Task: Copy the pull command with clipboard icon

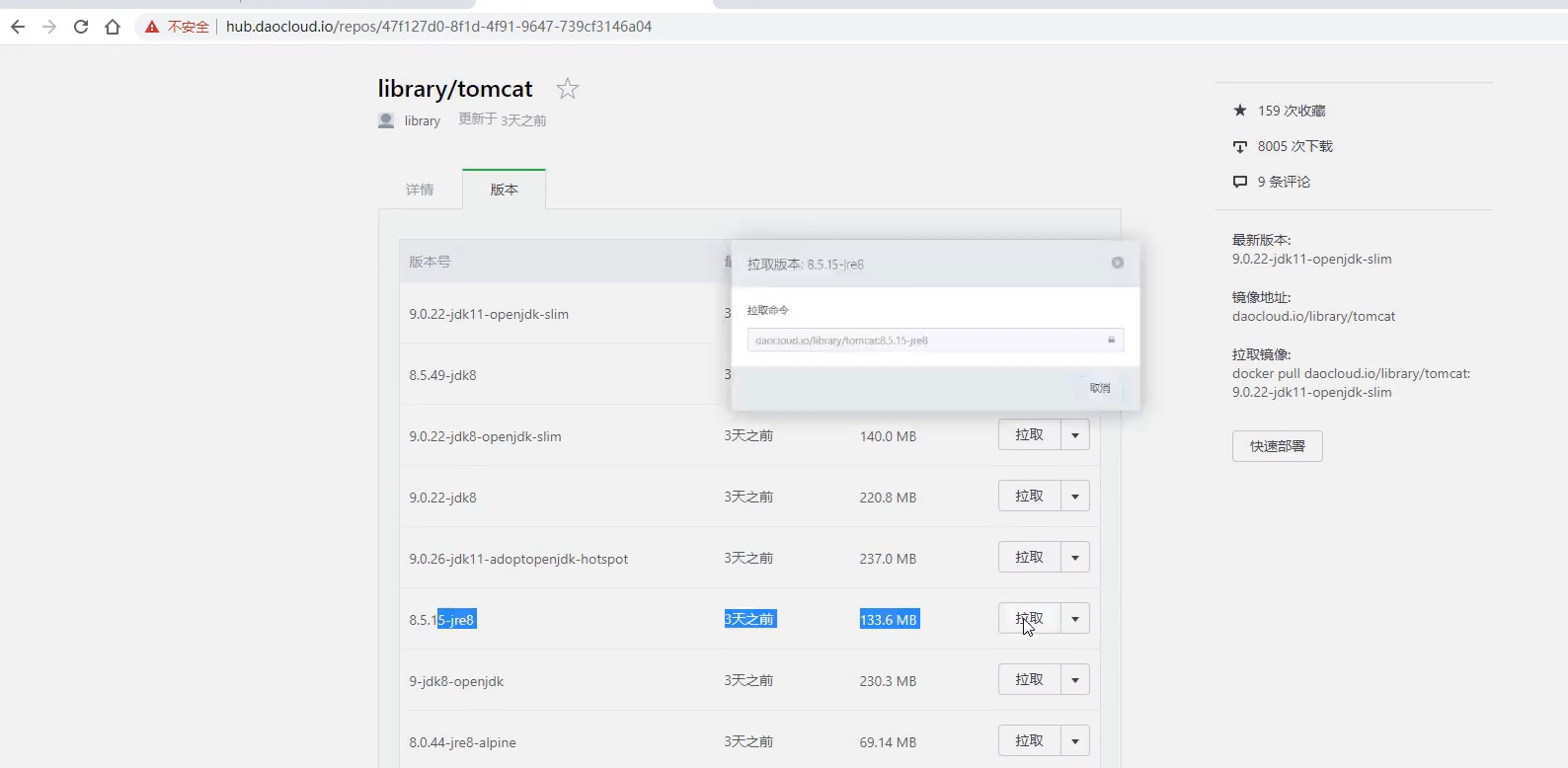Action: 1111,340
